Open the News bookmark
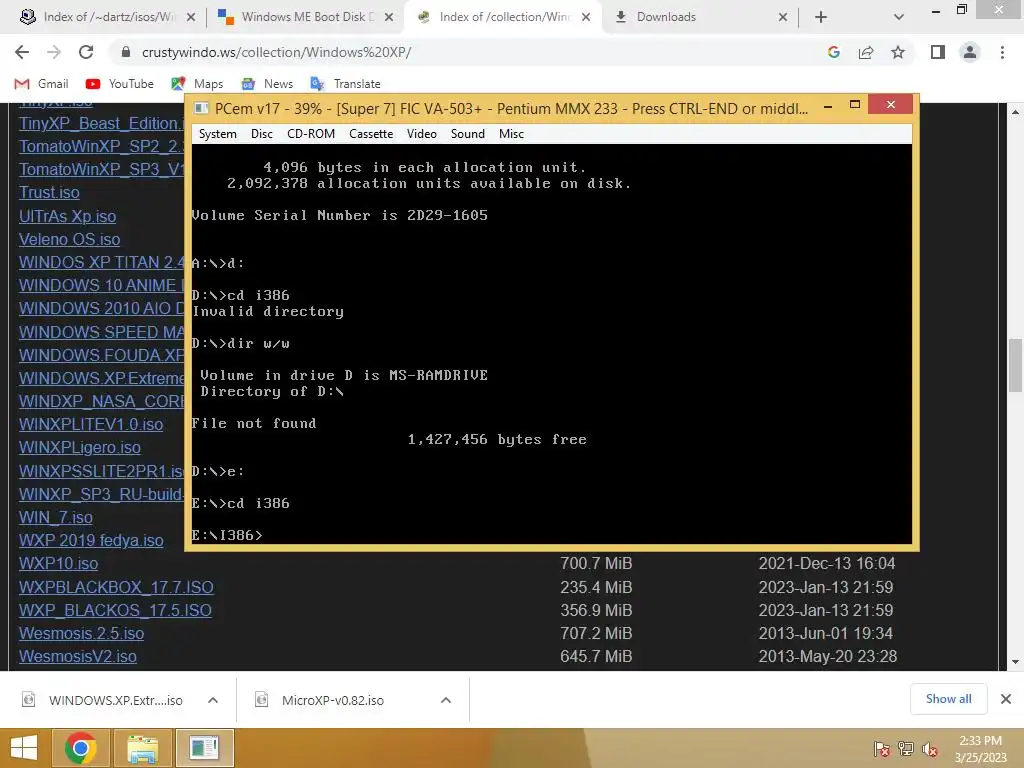The width and height of the screenshot is (1024, 768). pos(267,84)
